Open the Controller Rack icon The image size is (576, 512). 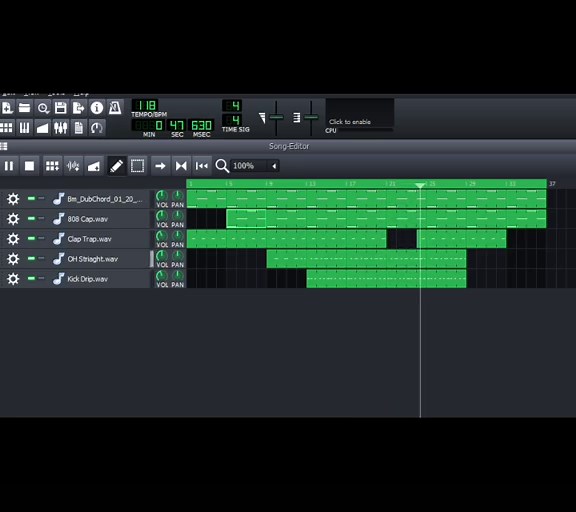pyautogui.click(x=97, y=128)
